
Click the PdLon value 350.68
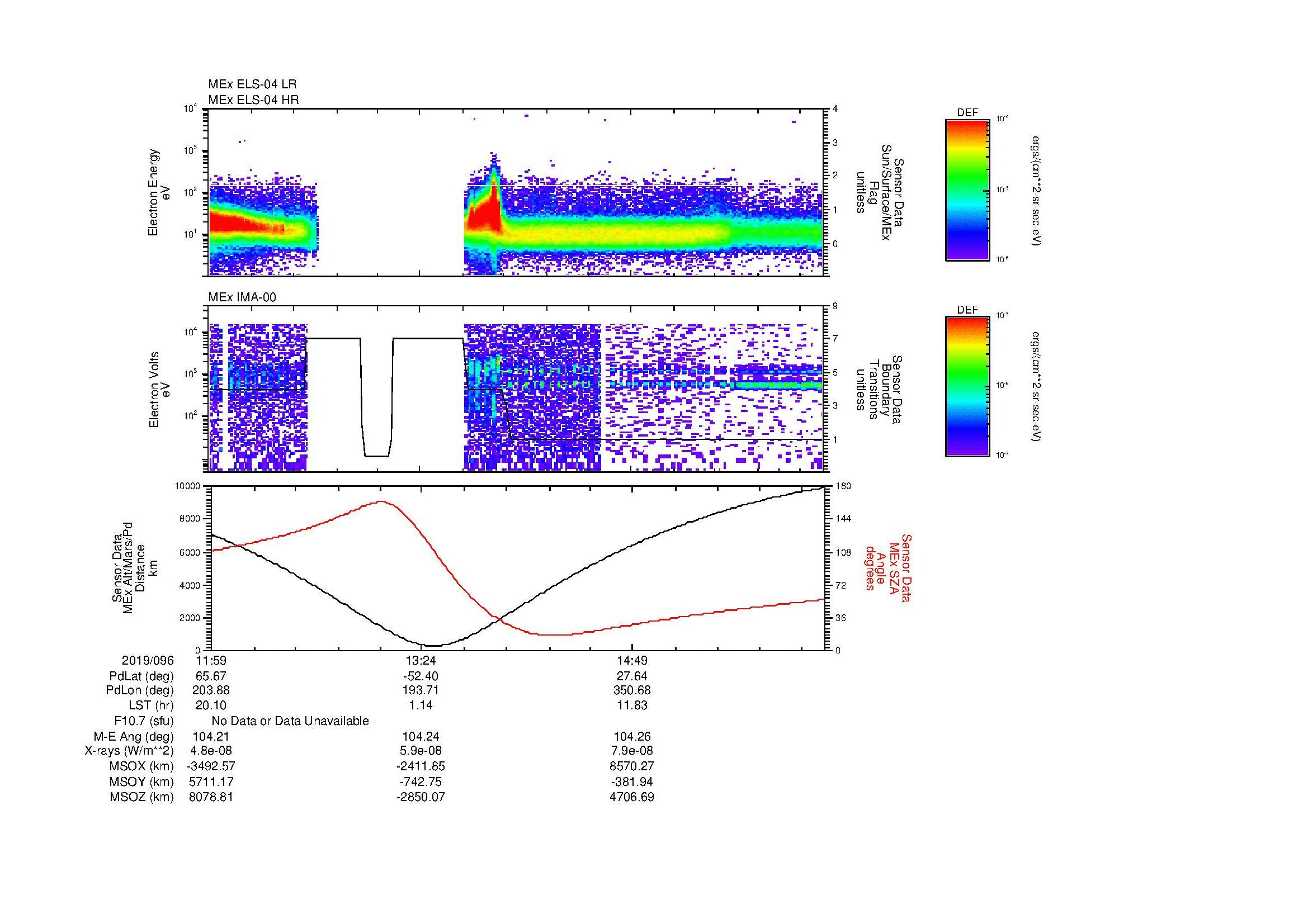[x=632, y=690]
